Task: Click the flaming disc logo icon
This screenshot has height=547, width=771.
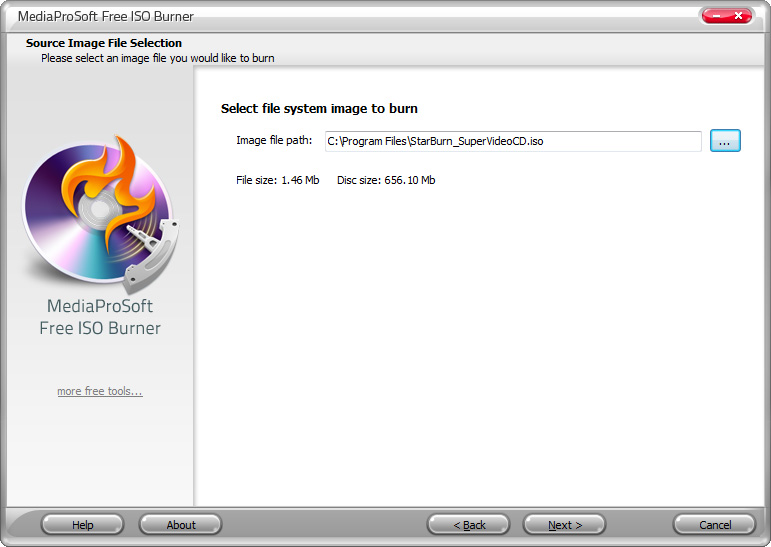Action: click(101, 214)
